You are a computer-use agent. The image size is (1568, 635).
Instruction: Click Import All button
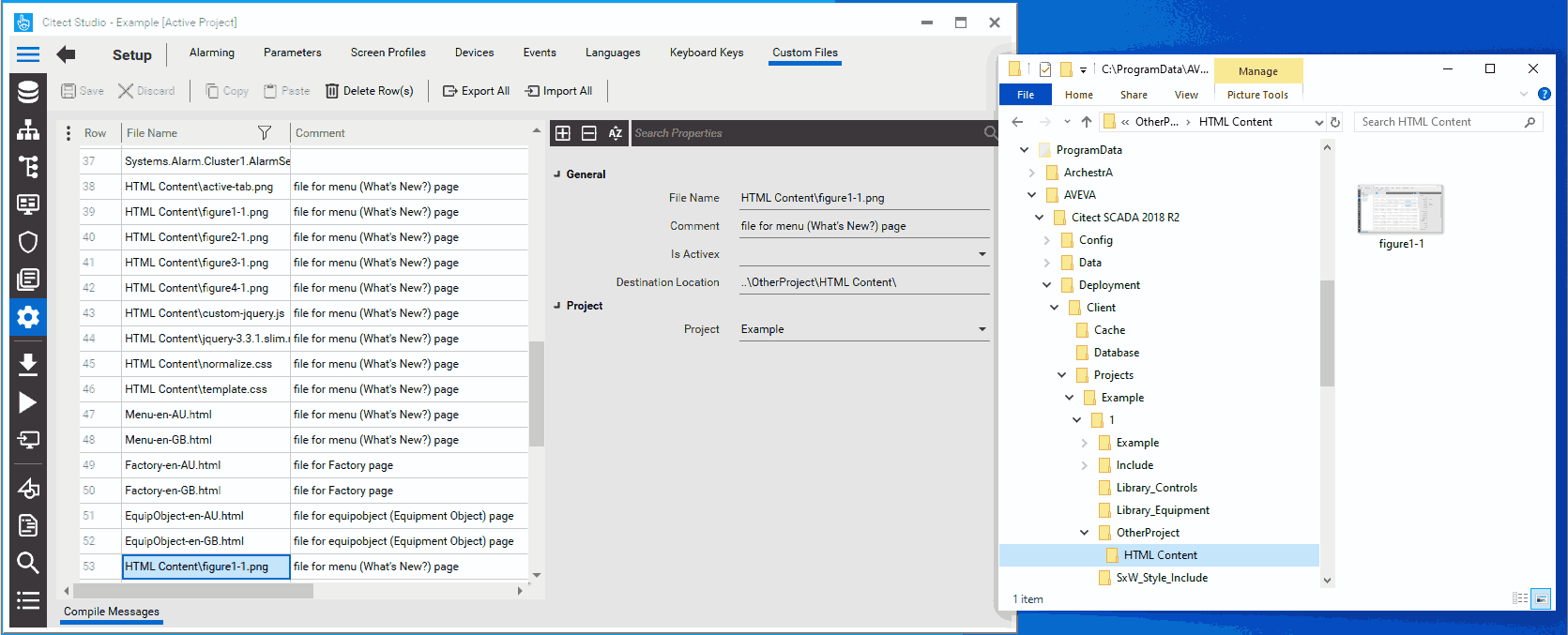coord(559,91)
